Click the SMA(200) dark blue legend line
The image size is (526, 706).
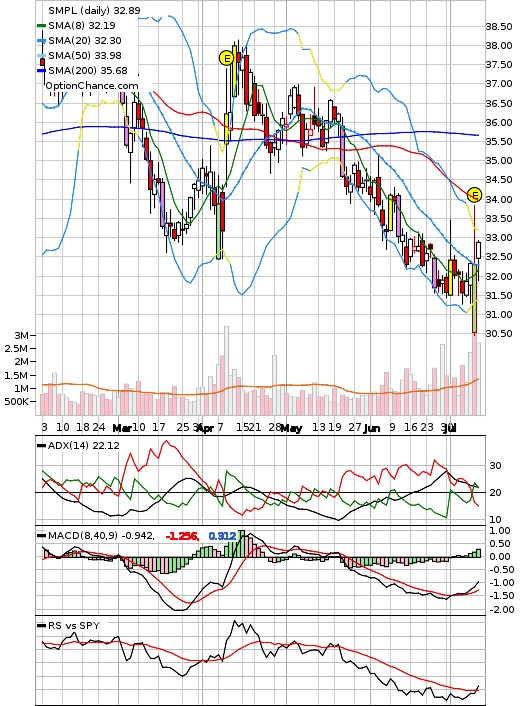tap(41, 71)
